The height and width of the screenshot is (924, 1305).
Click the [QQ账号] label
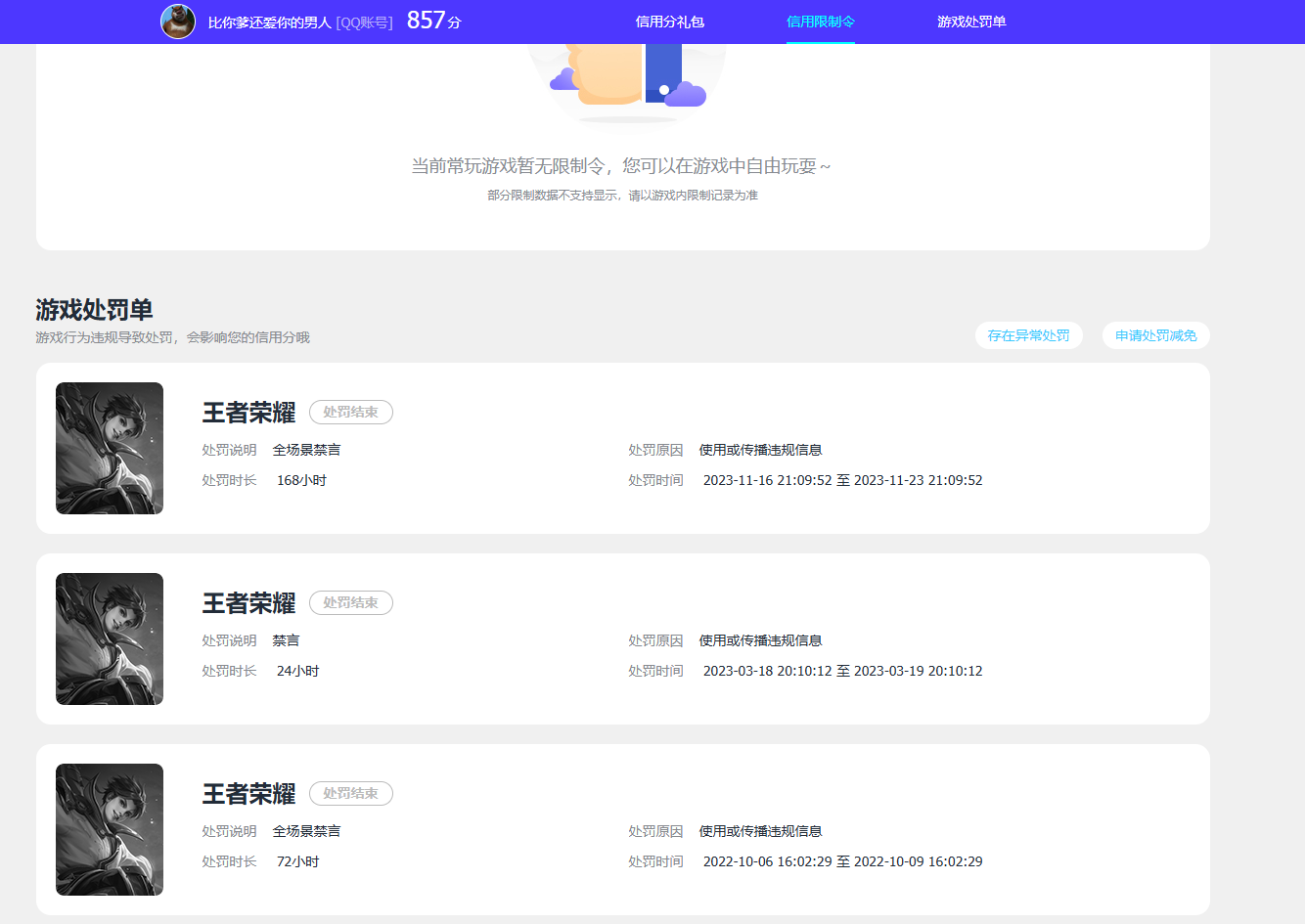364,22
